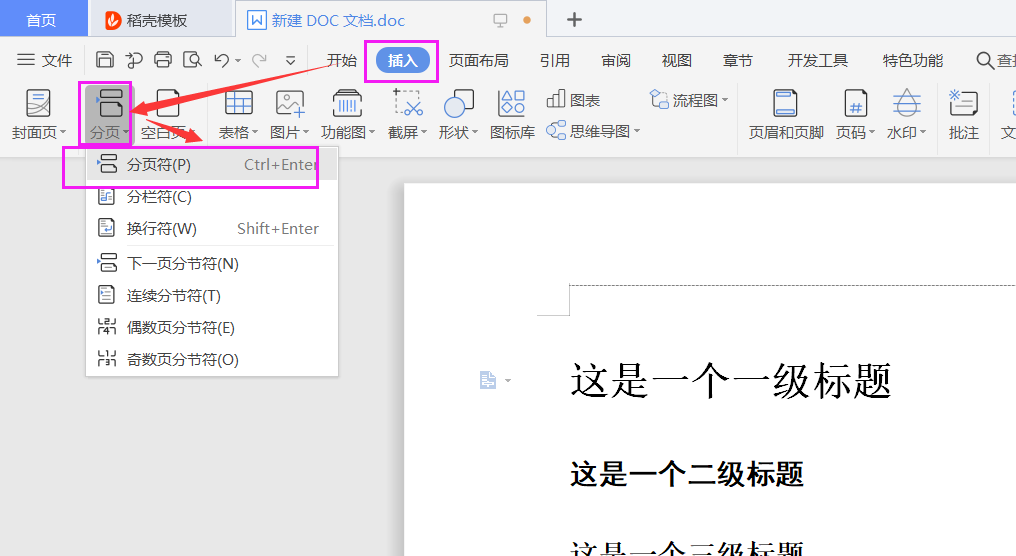Choose 换行符(W) menu entry
This screenshot has width=1016, height=556.
click(212, 228)
